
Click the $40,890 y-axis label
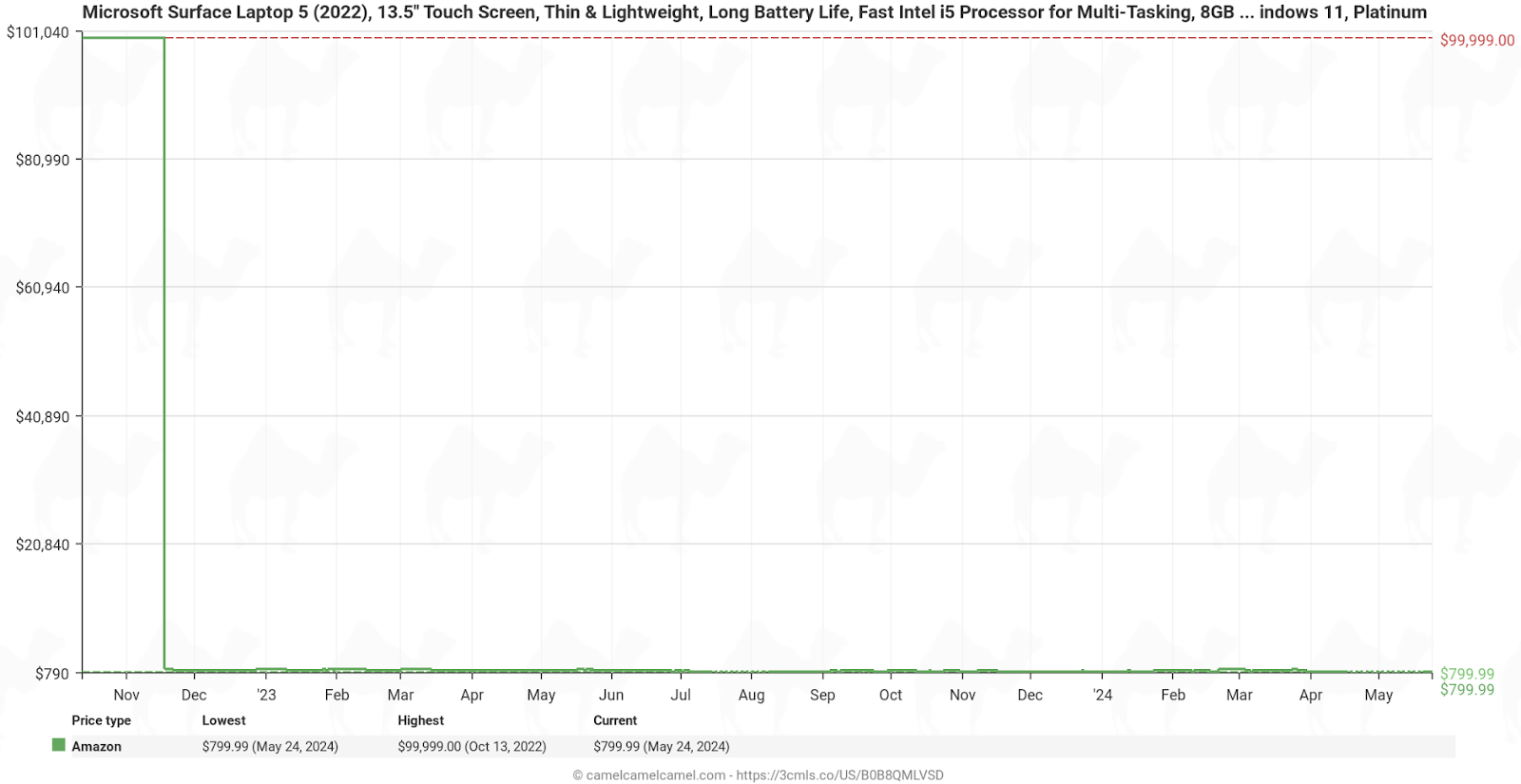coord(43,416)
